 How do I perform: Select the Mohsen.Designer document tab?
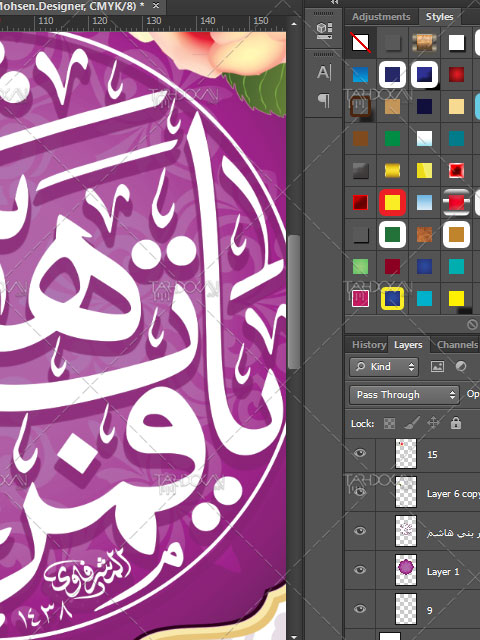(x=72, y=6)
